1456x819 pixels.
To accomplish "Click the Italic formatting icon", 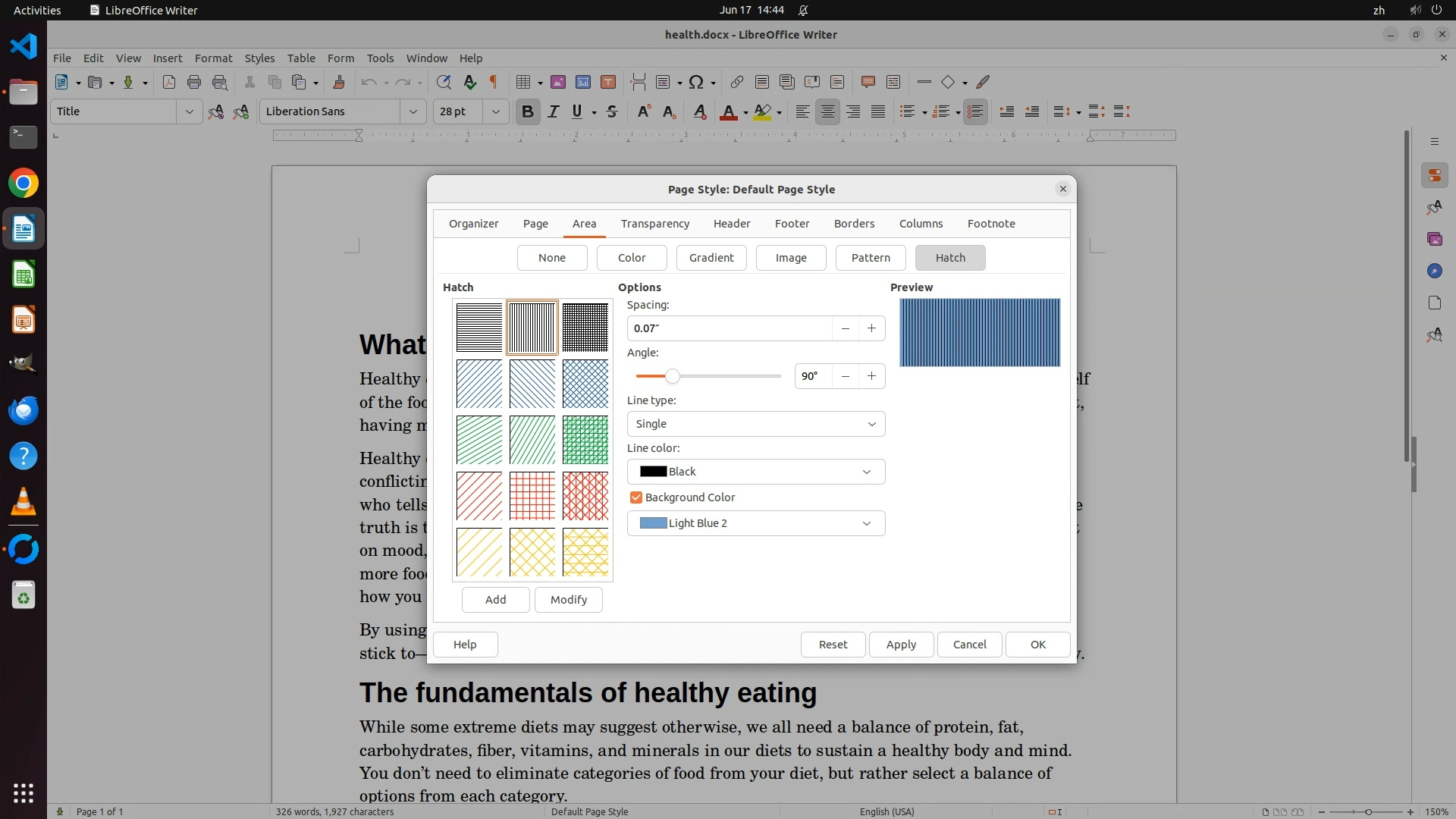I will click(x=553, y=111).
